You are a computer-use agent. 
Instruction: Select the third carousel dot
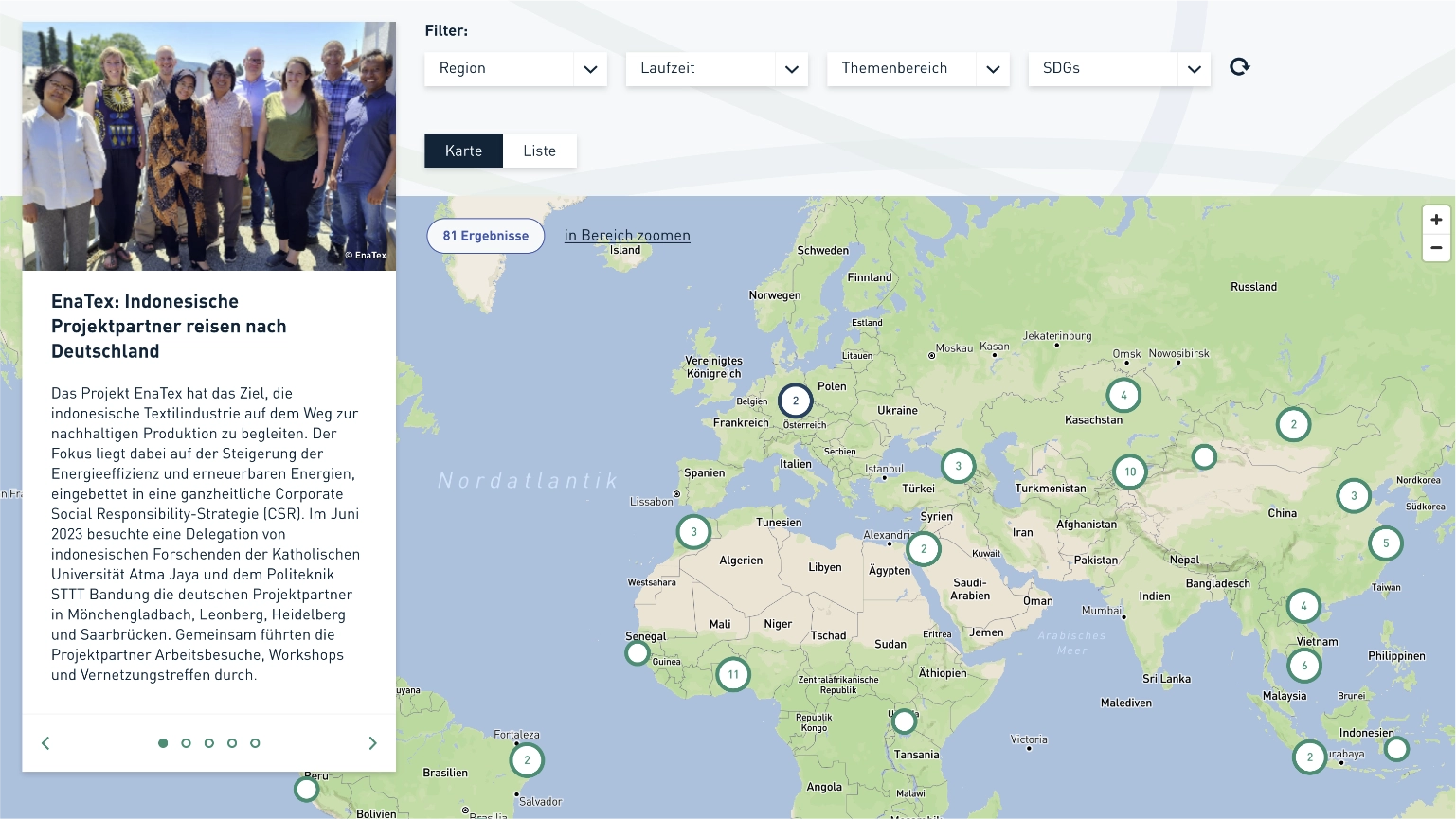pyautogui.click(x=209, y=743)
